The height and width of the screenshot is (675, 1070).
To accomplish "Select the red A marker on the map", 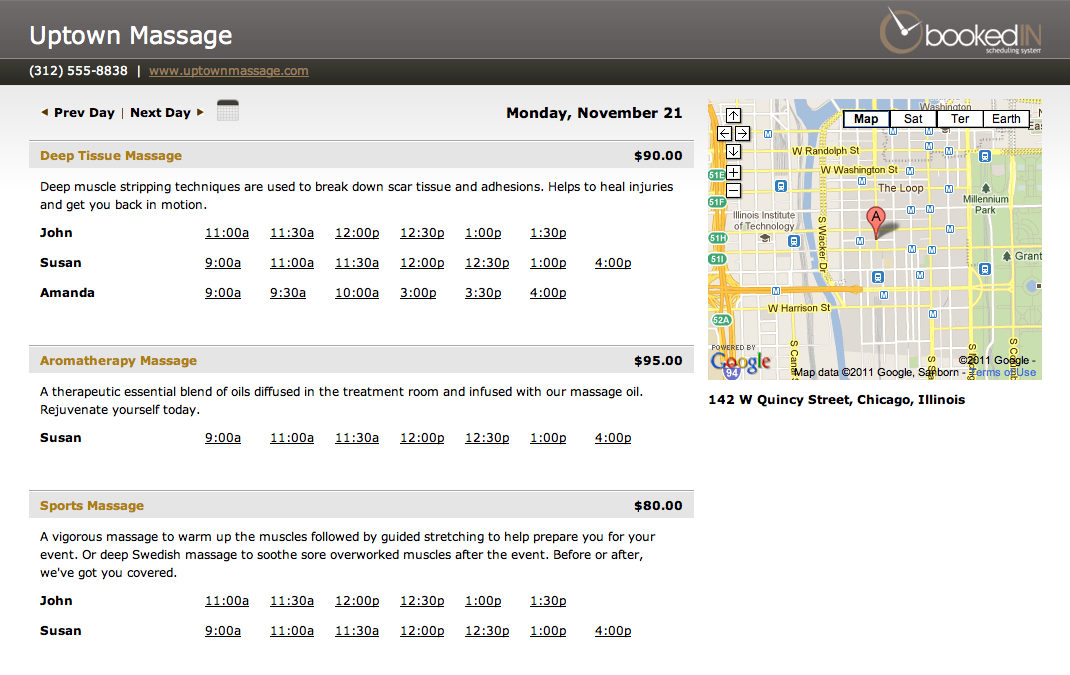I will click(x=875, y=218).
